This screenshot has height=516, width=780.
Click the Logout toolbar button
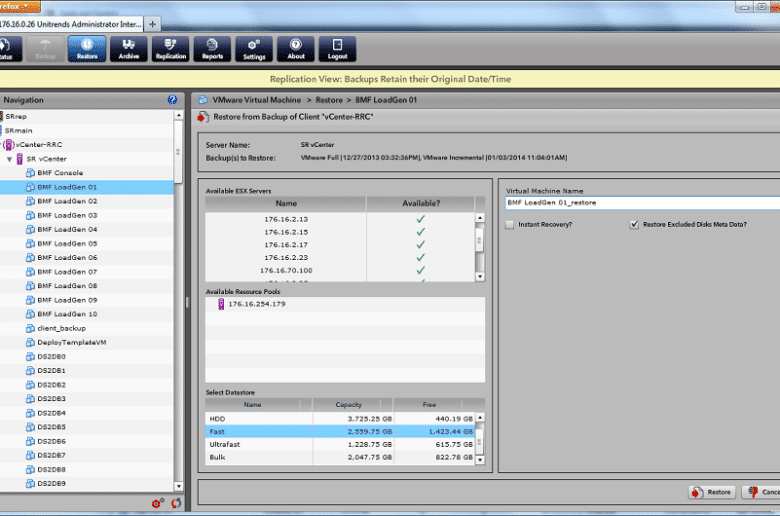tap(338, 49)
